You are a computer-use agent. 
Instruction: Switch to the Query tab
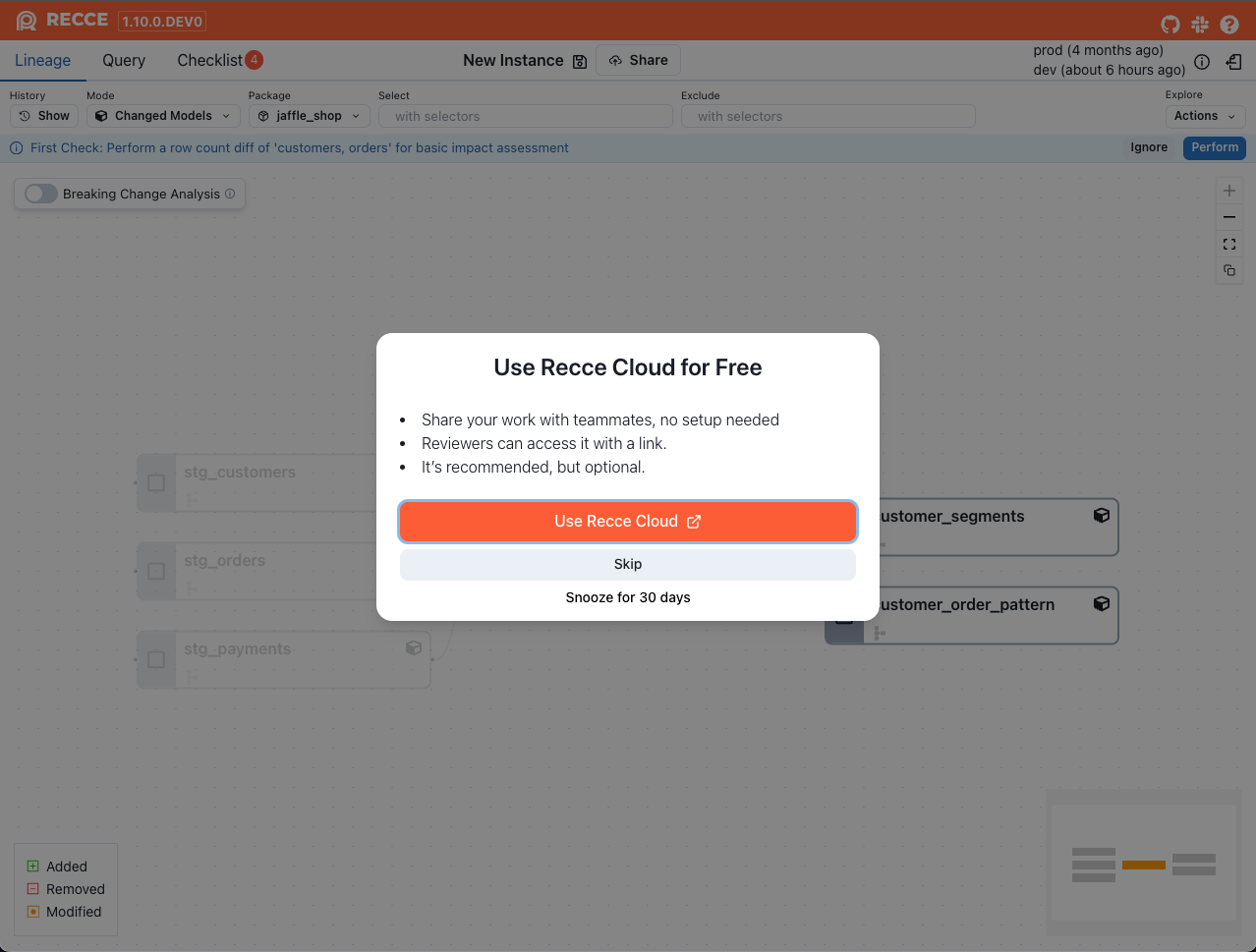click(x=124, y=61)
